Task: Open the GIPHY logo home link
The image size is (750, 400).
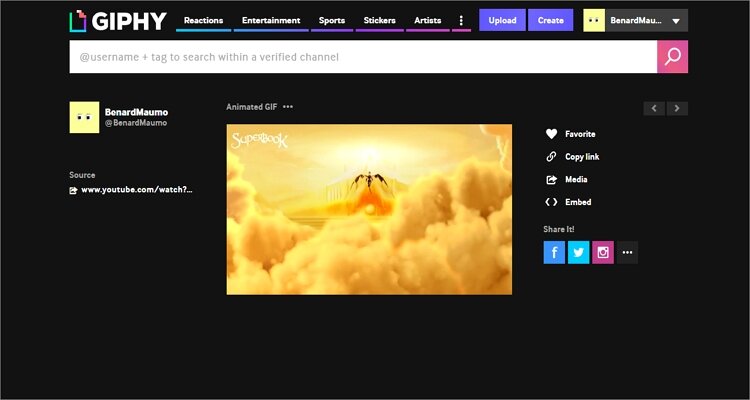Action: (x=118, y=21)
